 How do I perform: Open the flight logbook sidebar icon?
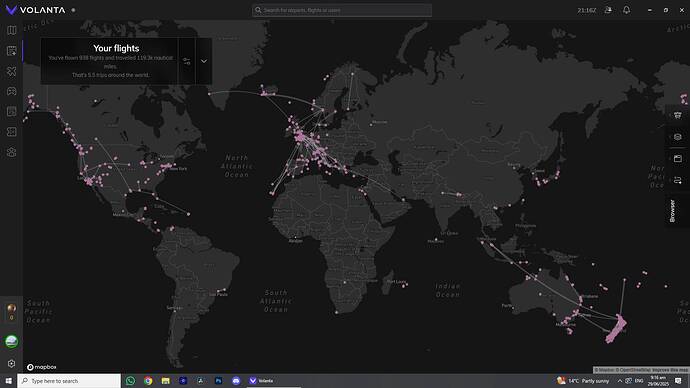pyautogui.click(x=11, y=51)
